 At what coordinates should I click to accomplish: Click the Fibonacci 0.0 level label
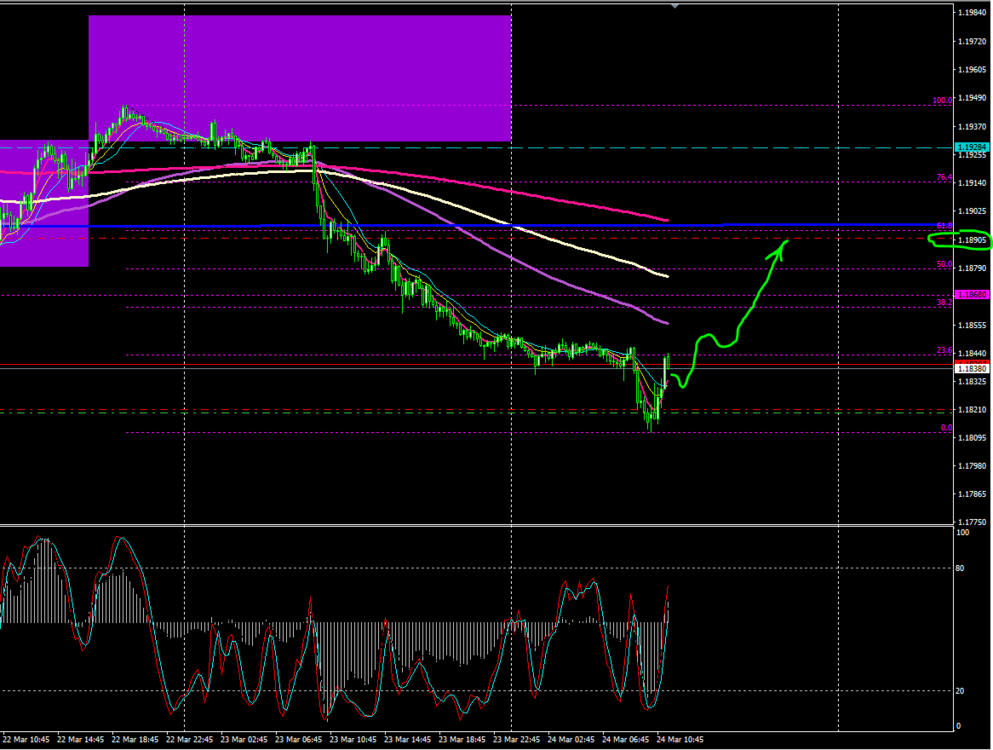(946, 428)
